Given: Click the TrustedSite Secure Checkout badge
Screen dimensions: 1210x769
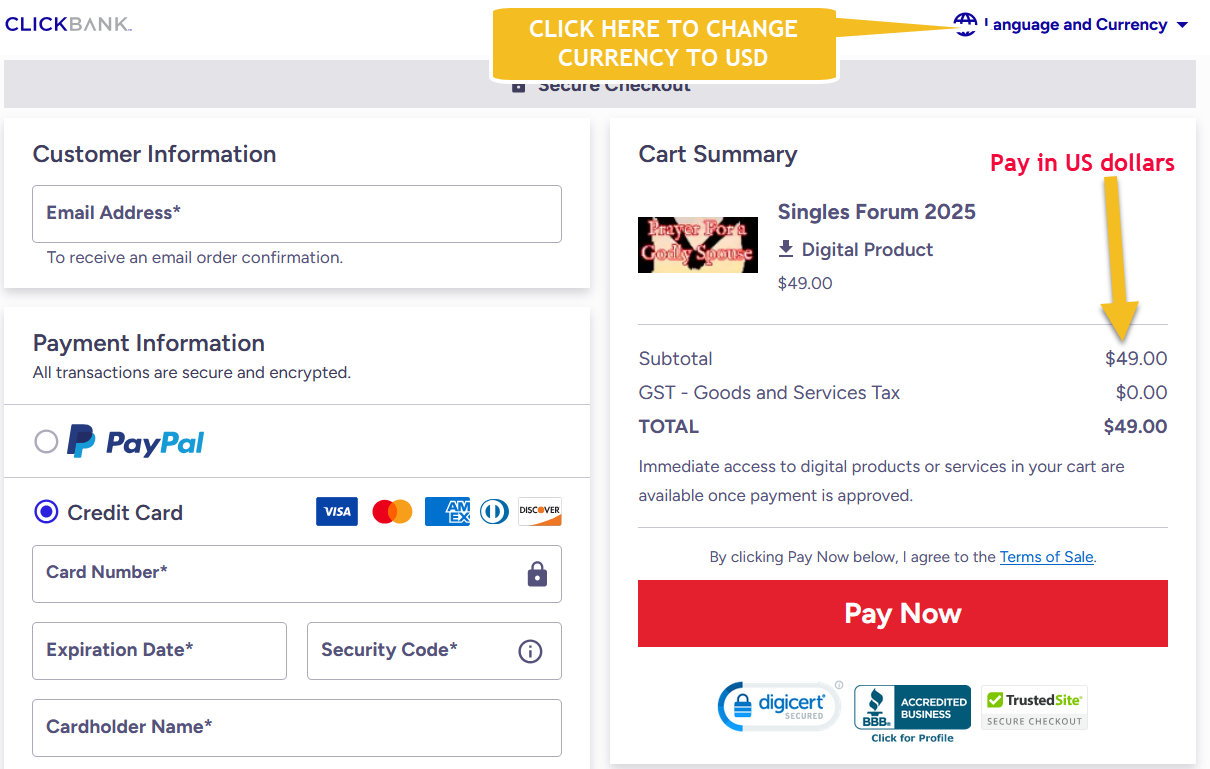Looking at the screenshot, I should tap(1034, 708).
